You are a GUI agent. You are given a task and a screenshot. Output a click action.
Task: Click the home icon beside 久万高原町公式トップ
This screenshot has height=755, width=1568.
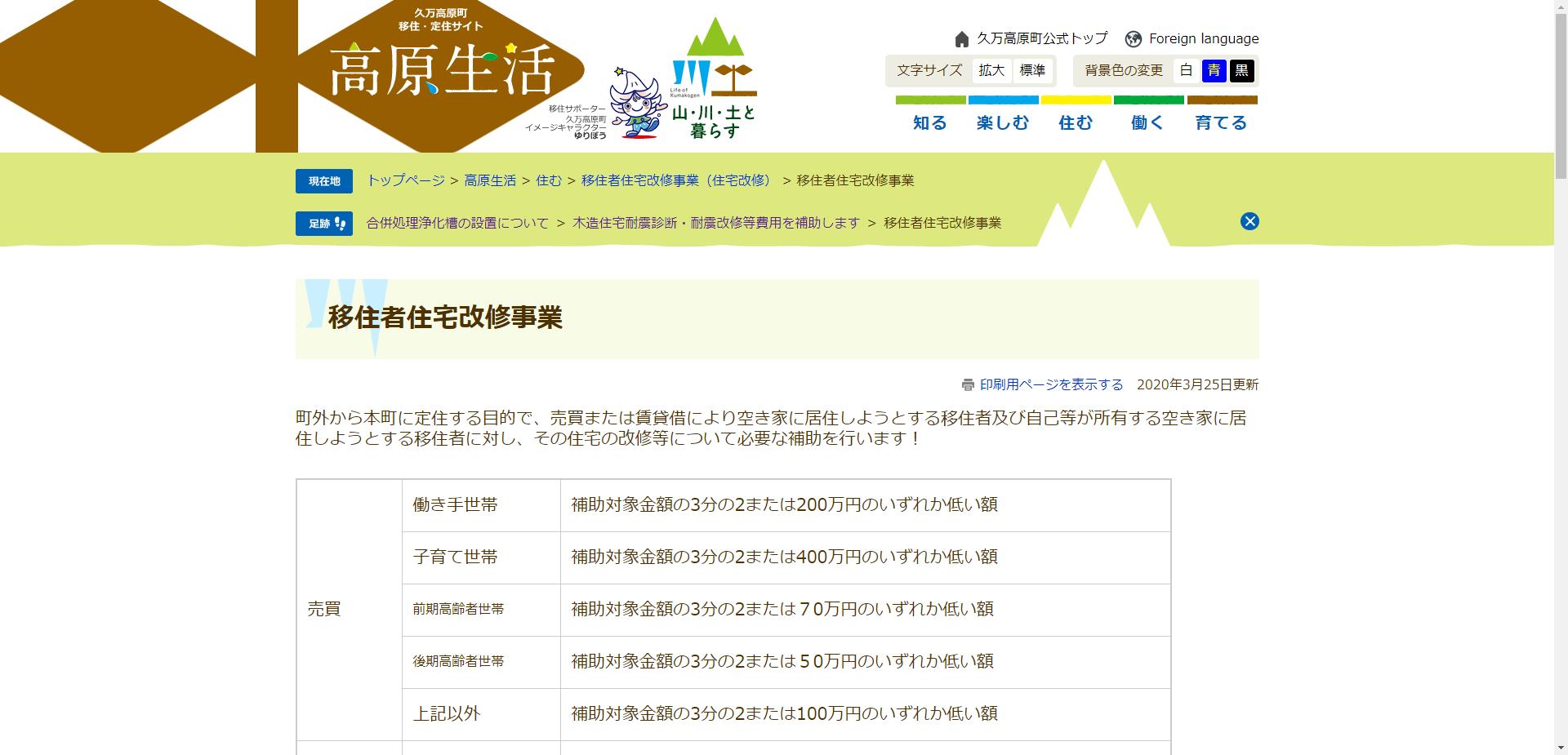960,38
